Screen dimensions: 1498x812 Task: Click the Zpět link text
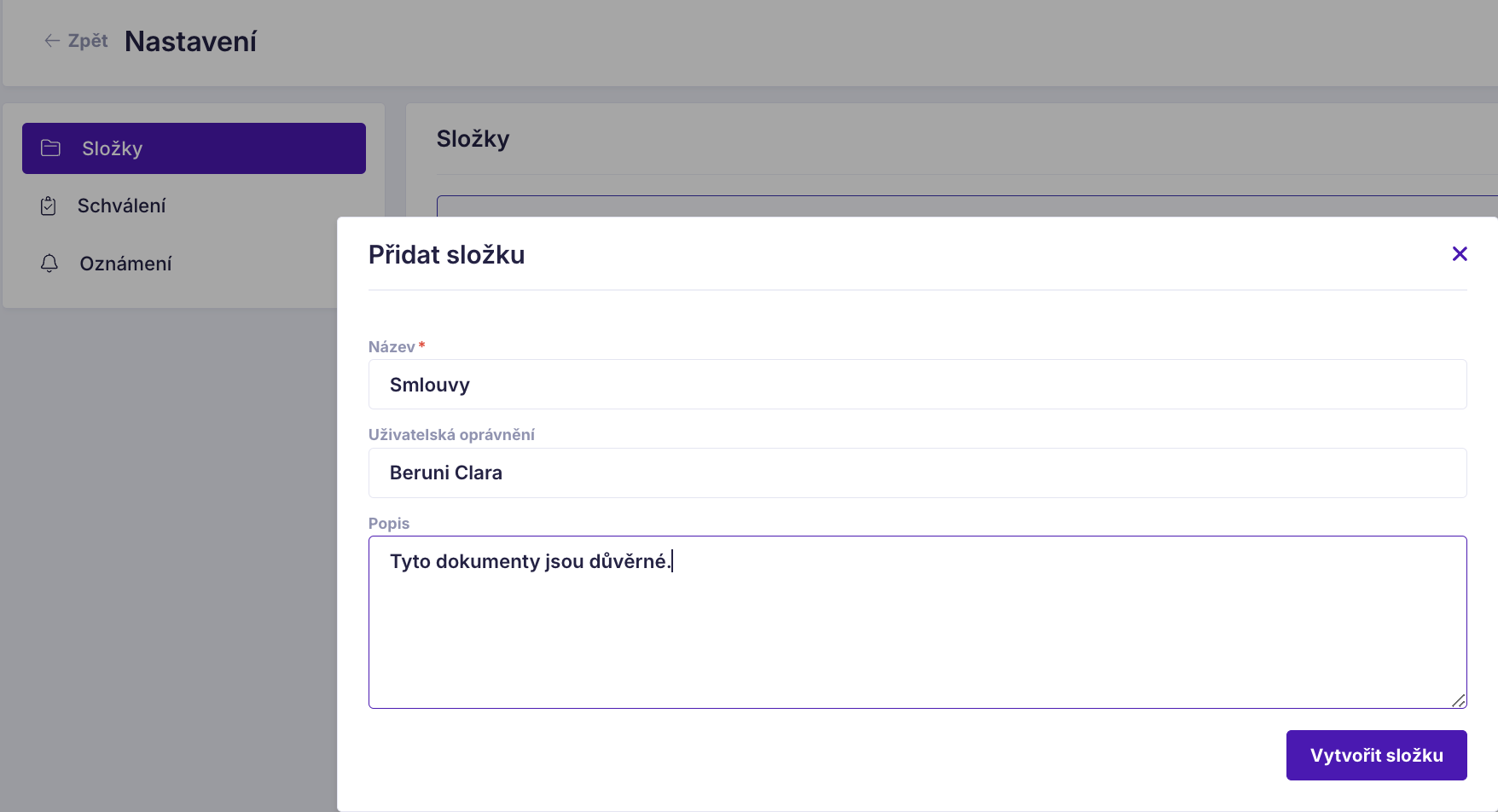pos(88,40)
